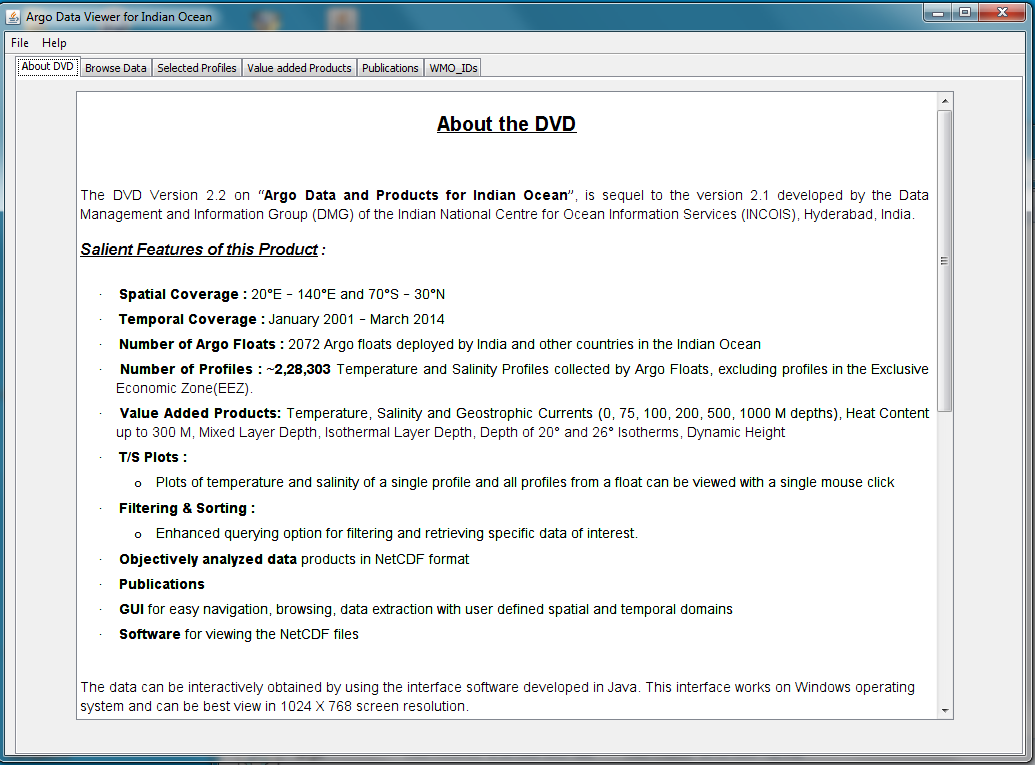The width and height of the screenshot is (1035, 765).
Task: Go to Value added Products tab
Action: pyautogui.click(x=299, y=68)
